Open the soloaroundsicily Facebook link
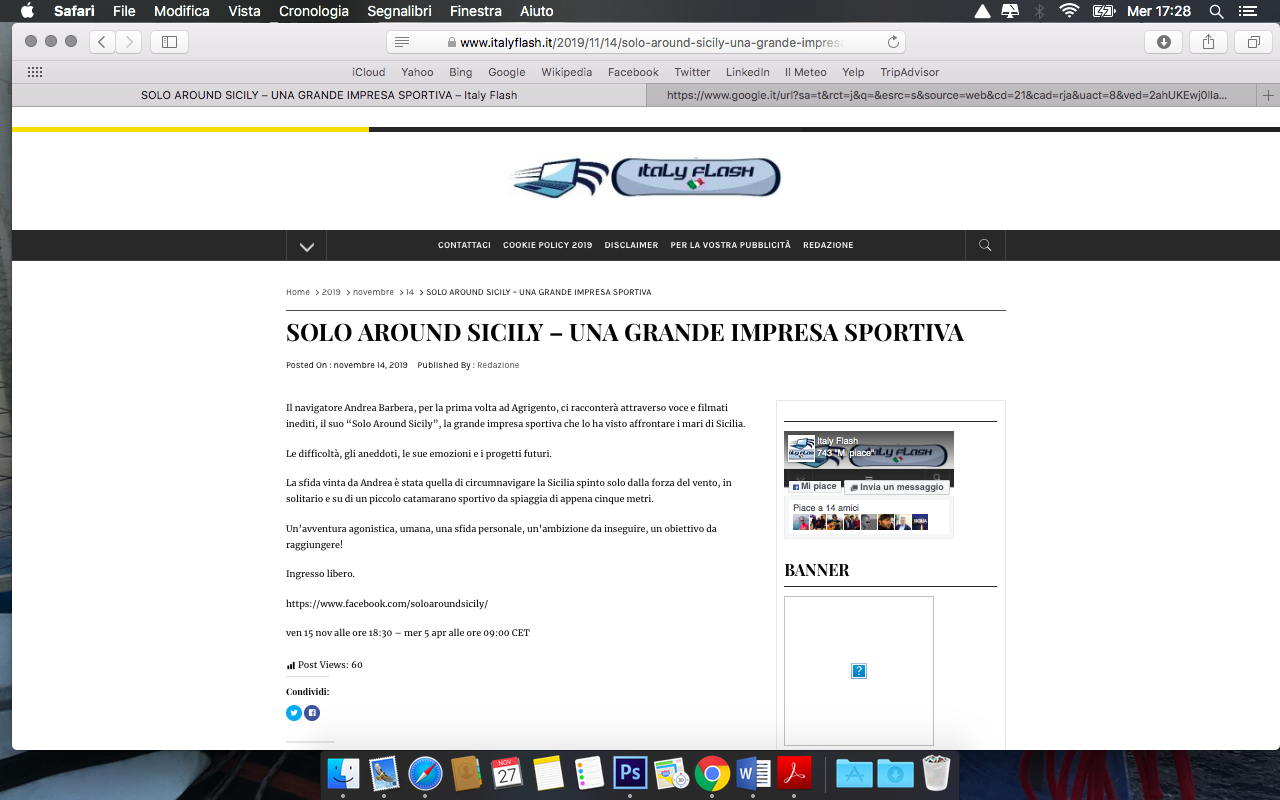Viewport: 1280px width, 800px height. click(x=387, y=604)
